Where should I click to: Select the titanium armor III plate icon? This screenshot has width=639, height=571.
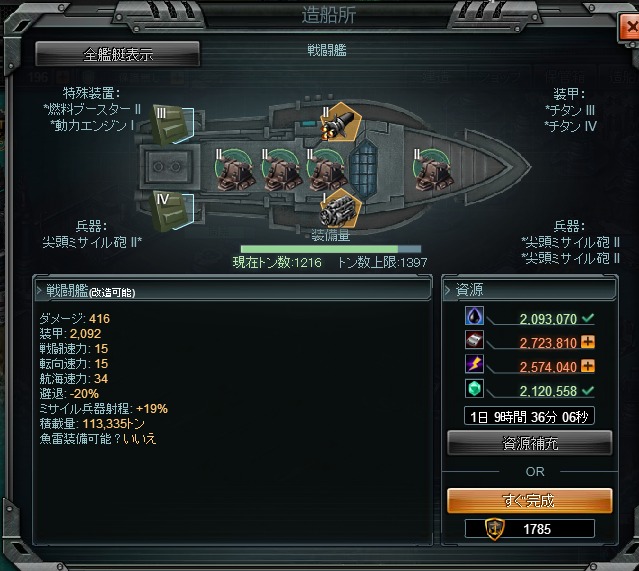pyautogui.click(x=170, y=125)
